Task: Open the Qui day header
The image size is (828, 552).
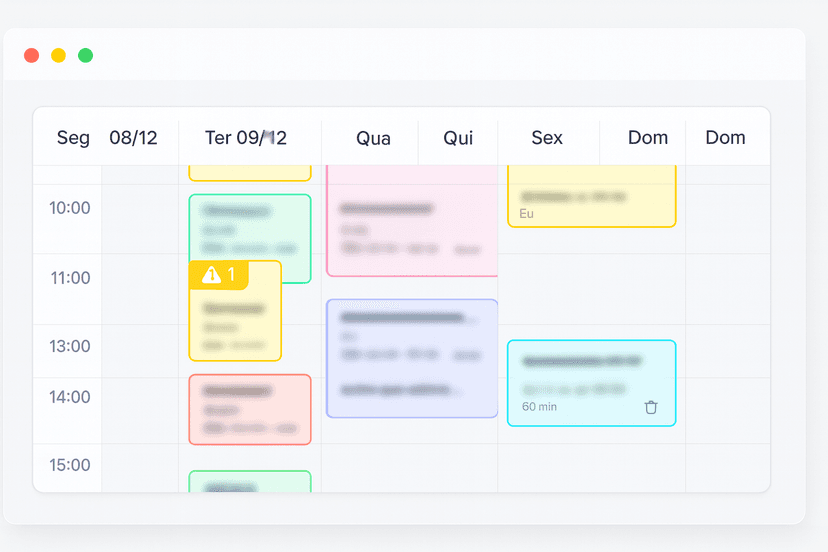Action: click(x=458, y=138)
